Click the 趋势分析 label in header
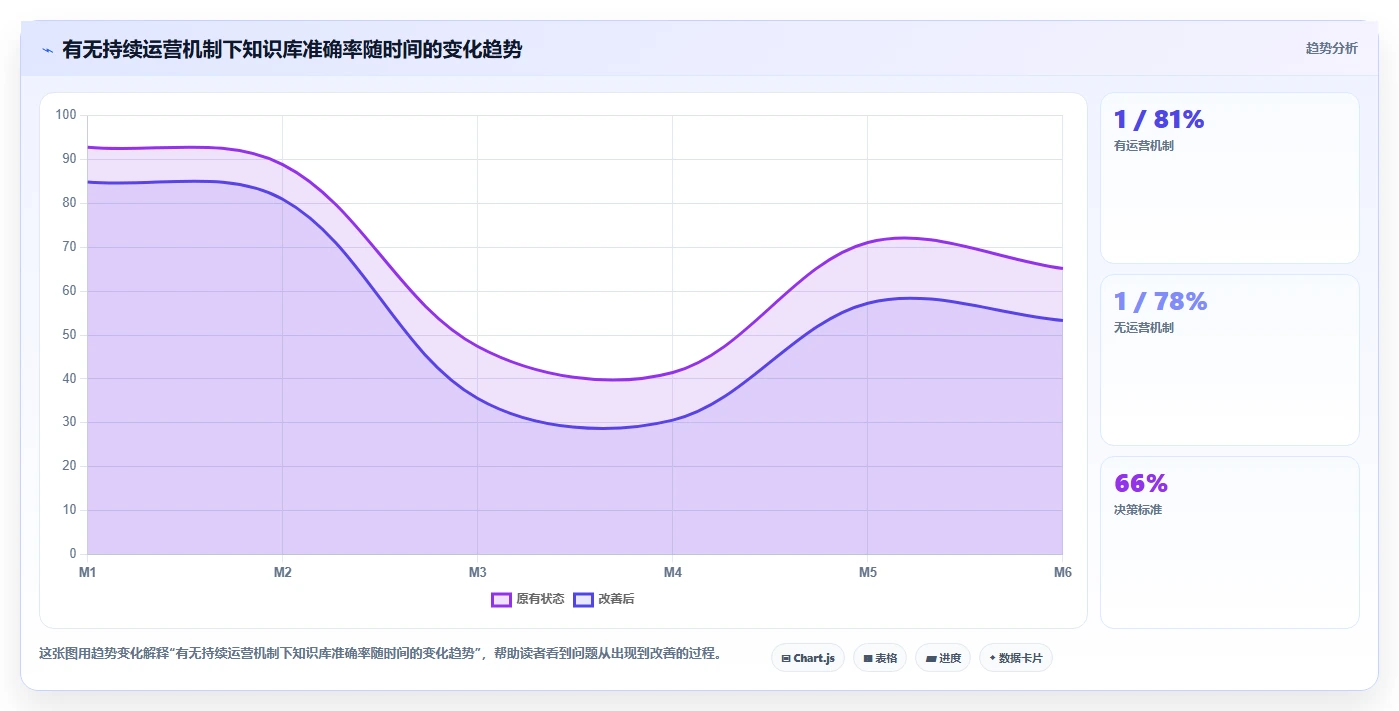Image resolution: width=1399 pixels, height=711 pixels. point(1331,48)
